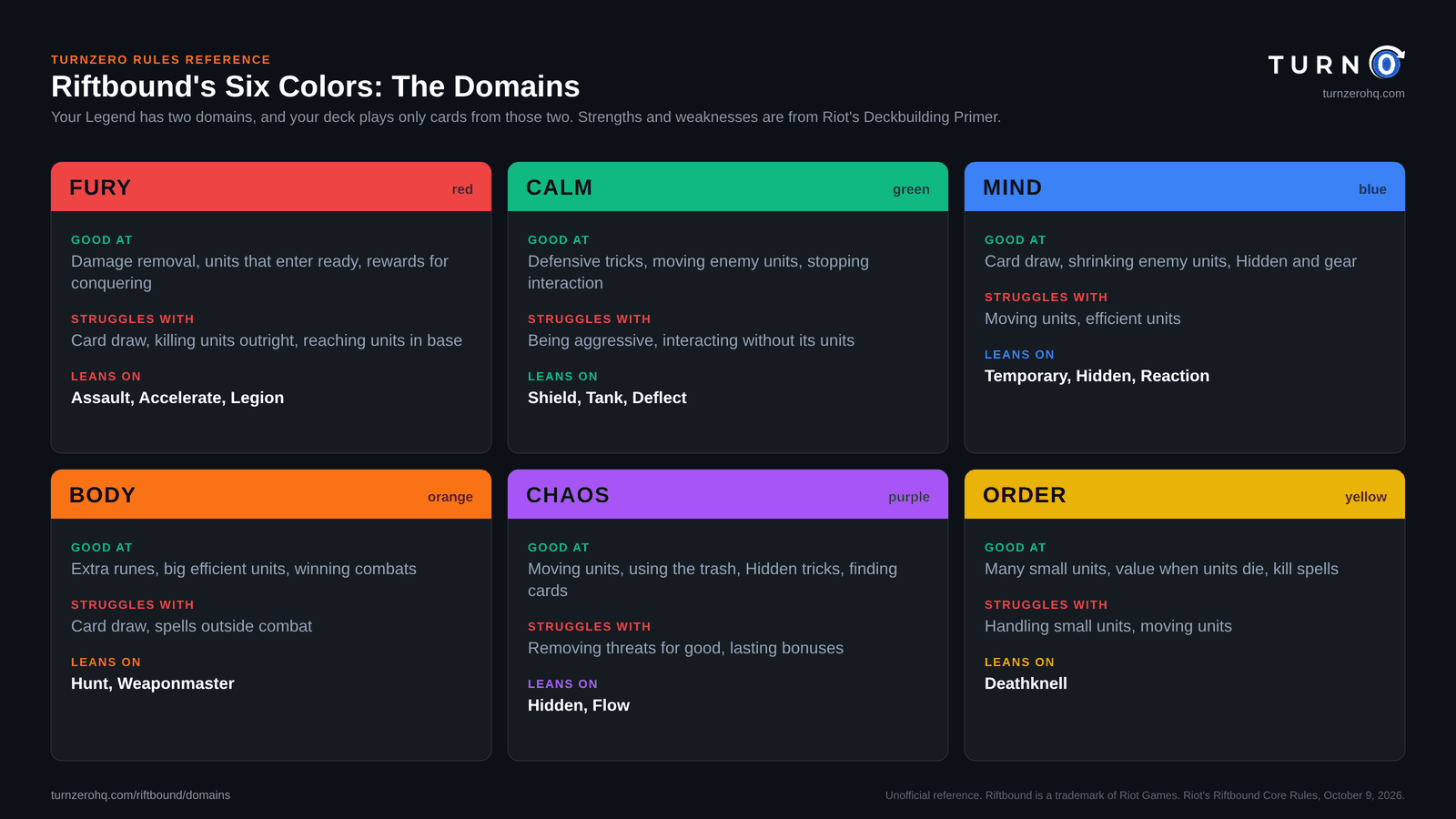Click Order's 'Many small units' text
The width and height of the screenshot is (1456, 819).
1161,569
